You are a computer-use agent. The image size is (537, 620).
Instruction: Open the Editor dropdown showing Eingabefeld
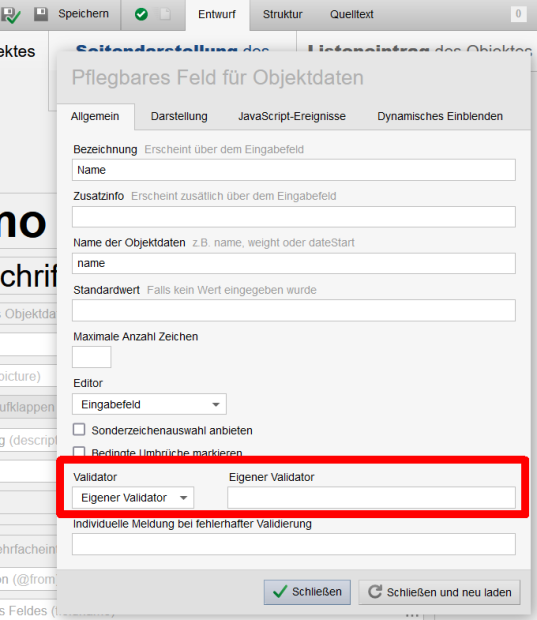coord(149,404)
